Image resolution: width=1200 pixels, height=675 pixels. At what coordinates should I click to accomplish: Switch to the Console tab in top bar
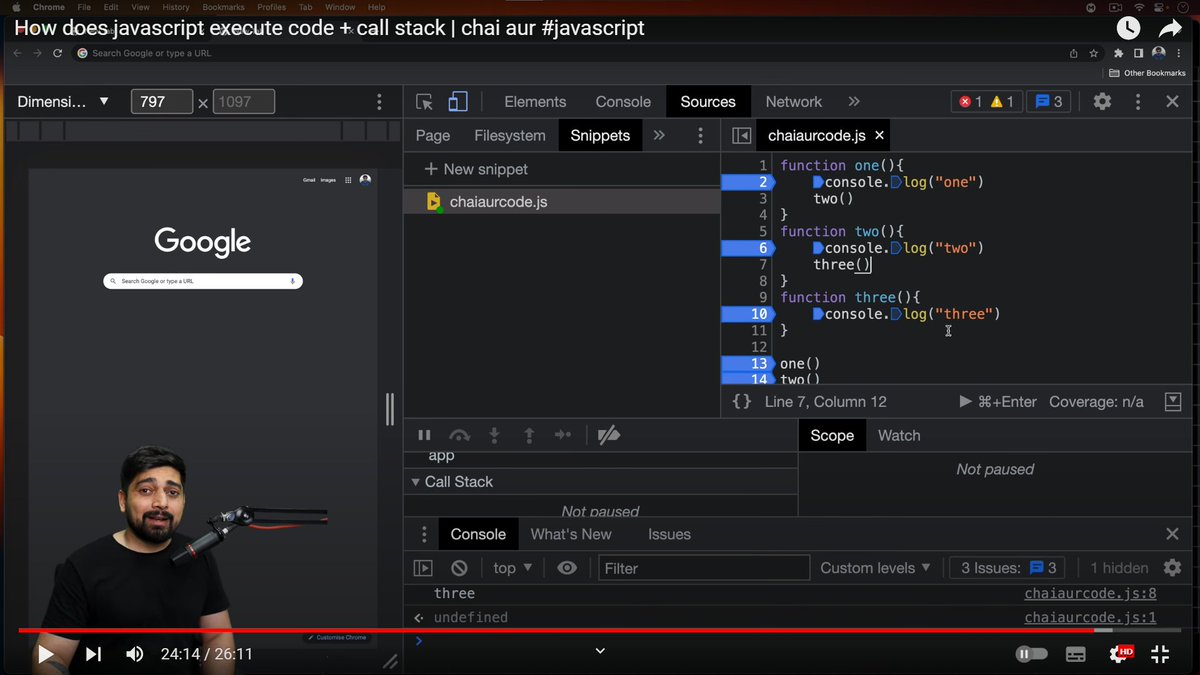point(623,102)
